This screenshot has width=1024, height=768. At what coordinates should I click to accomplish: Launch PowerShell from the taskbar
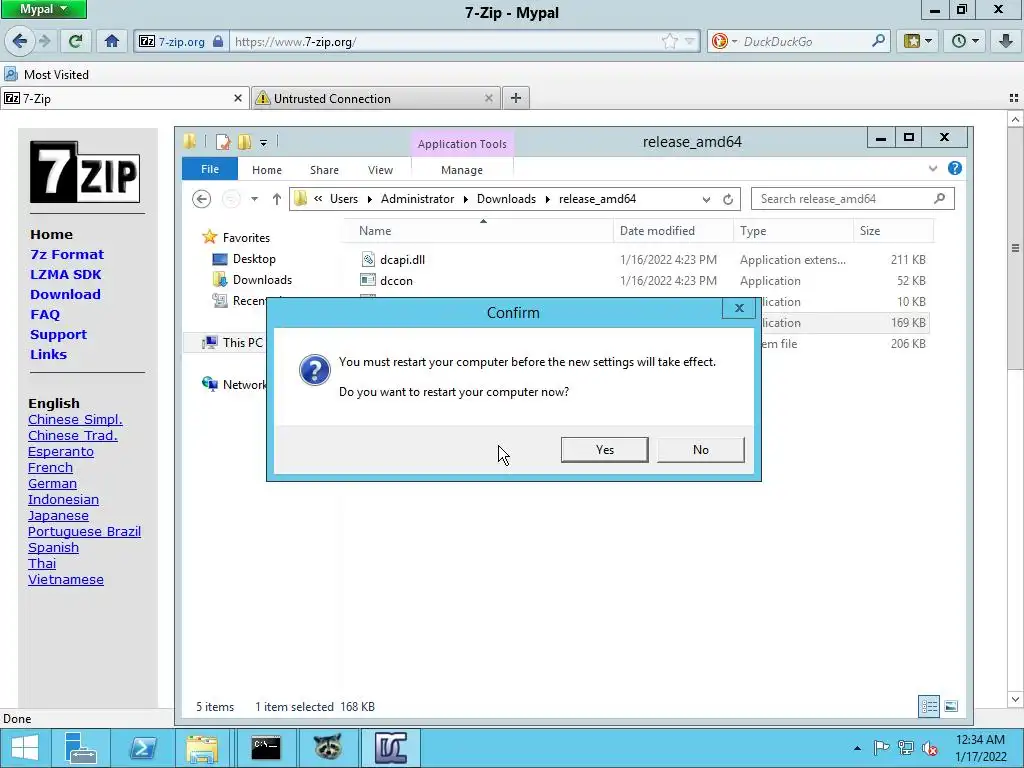(x=142, y=748)
